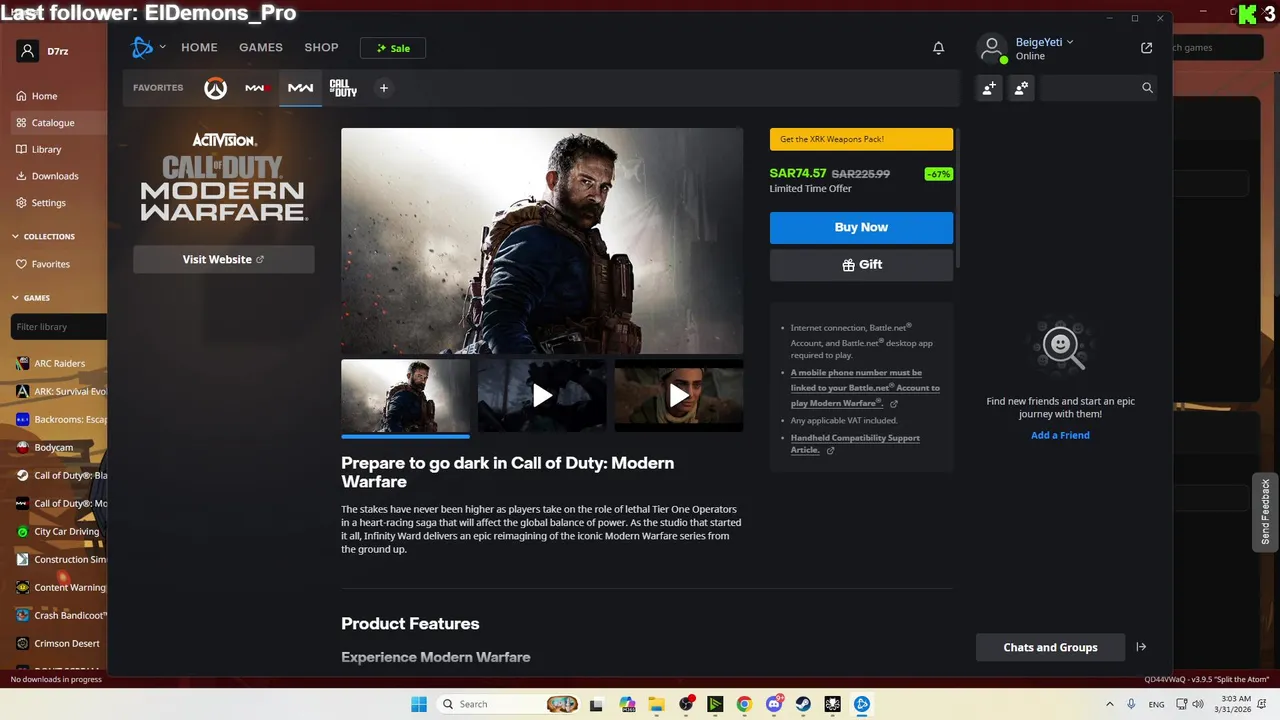
Task: Select ARK: Survival Evolved in library list
Action: [x=60, y=391]
